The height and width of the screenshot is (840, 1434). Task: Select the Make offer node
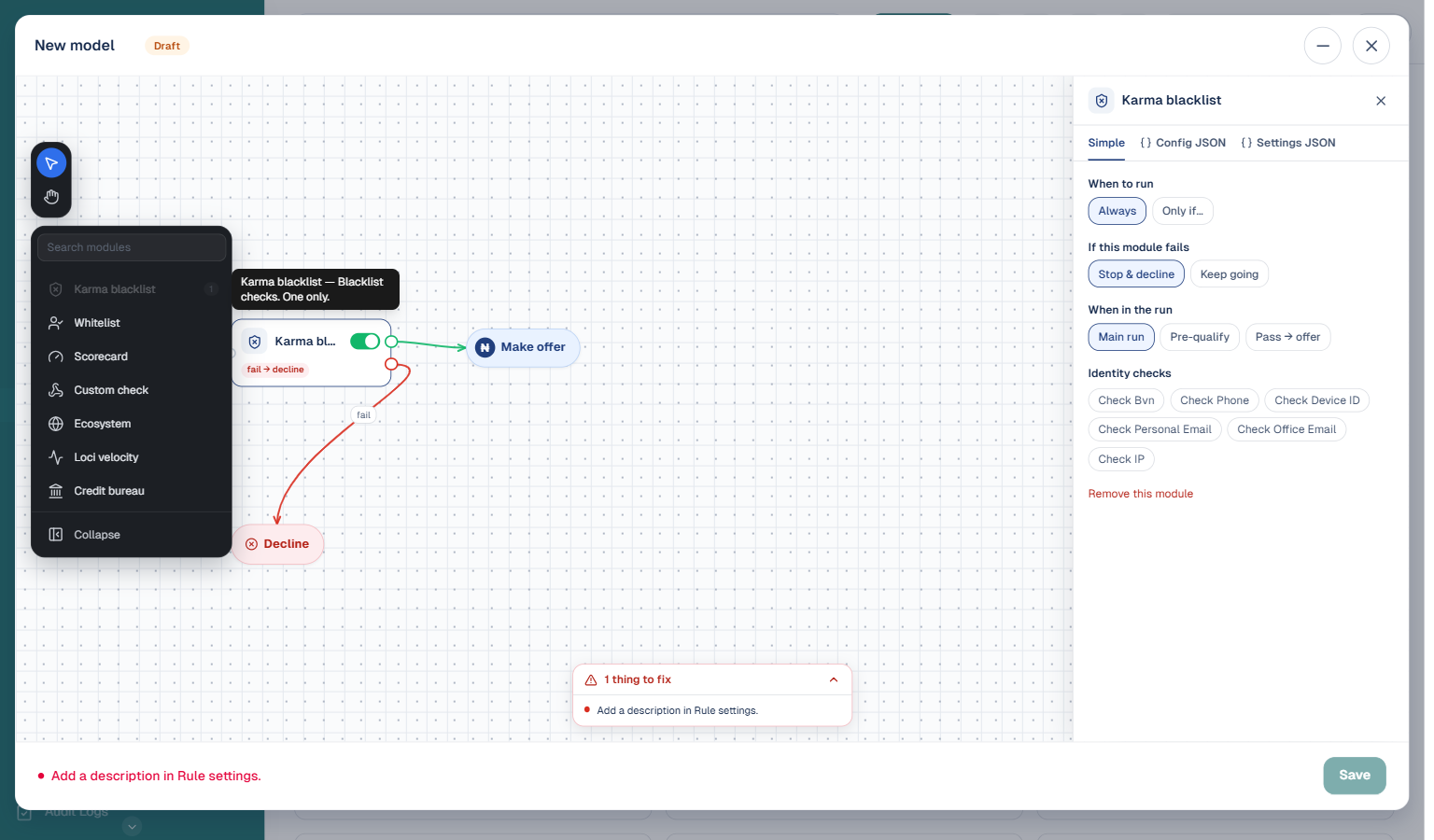point(523,347)
